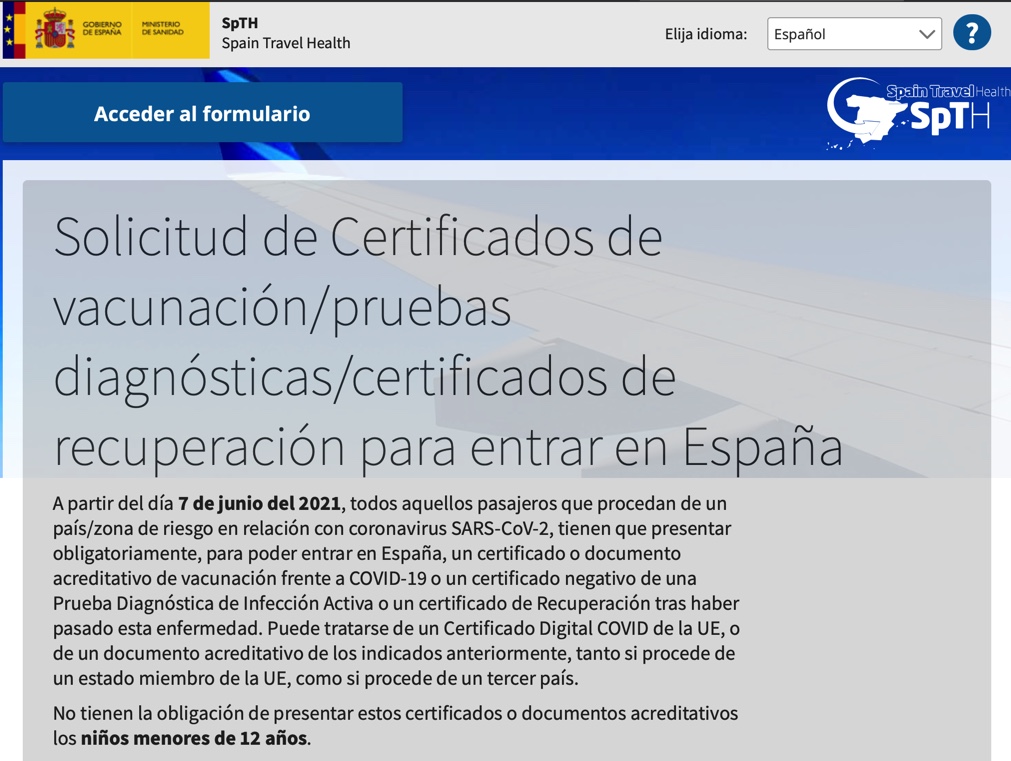The width and height of the screenshot is (1011, 761).
Task: Click the Spanish coat of arms emblem
Action: point(54,31)
